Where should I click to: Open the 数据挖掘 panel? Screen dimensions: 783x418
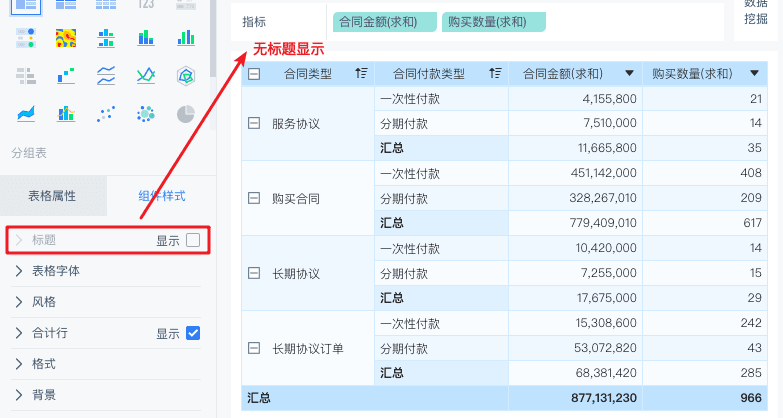pos(756,12)
